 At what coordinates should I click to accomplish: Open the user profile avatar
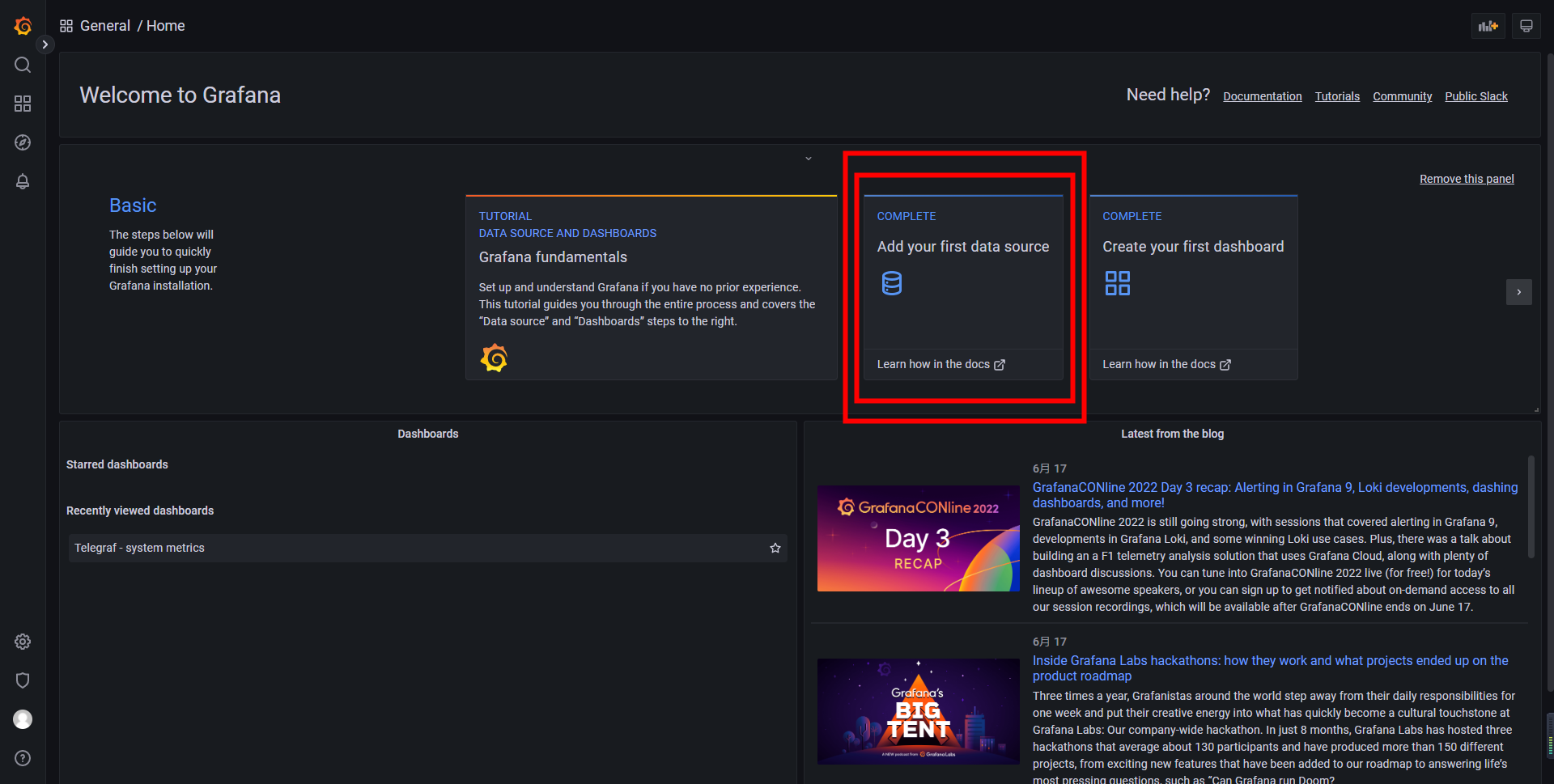pyautogui.click(x=23, y=719)
